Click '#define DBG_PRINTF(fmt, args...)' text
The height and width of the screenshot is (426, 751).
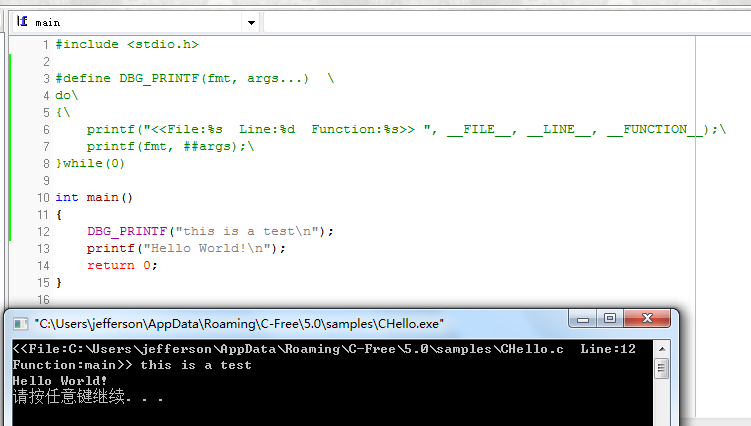(182, 79)
